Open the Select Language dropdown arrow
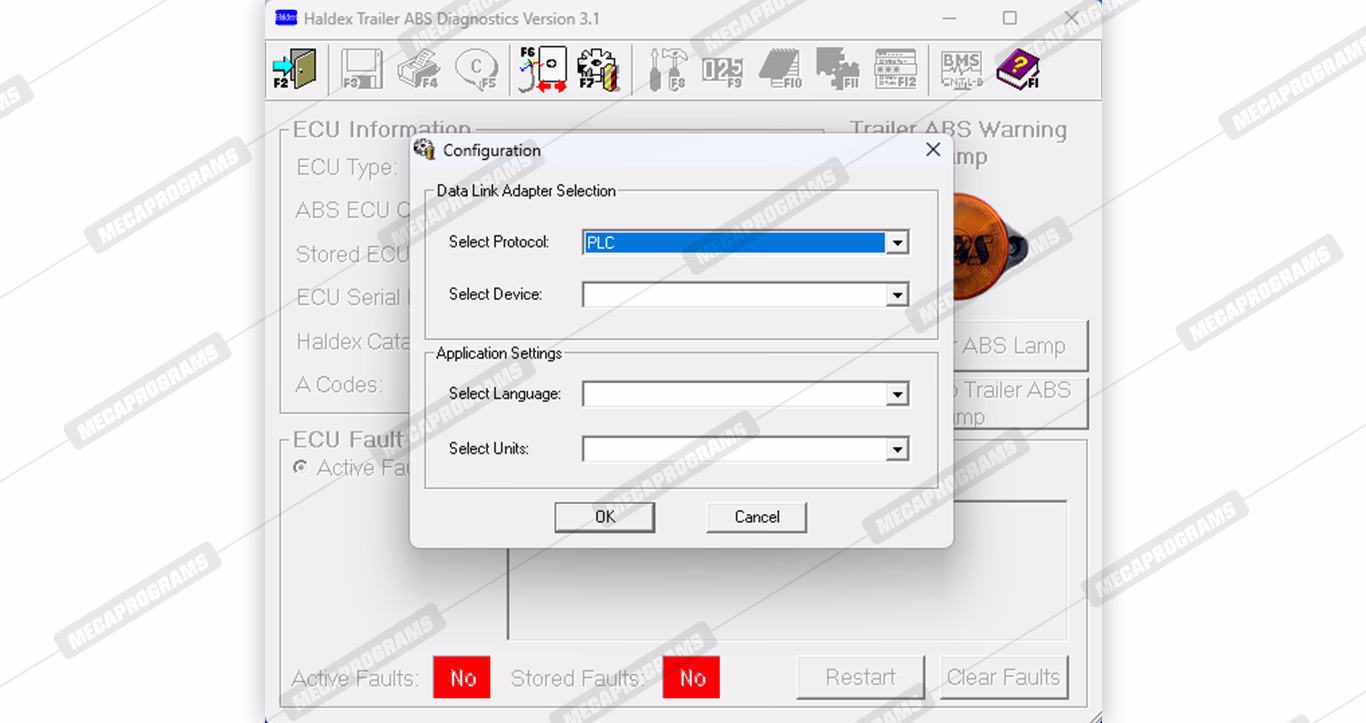Viewport: 1366px width, 723px height. coord(897,395)
